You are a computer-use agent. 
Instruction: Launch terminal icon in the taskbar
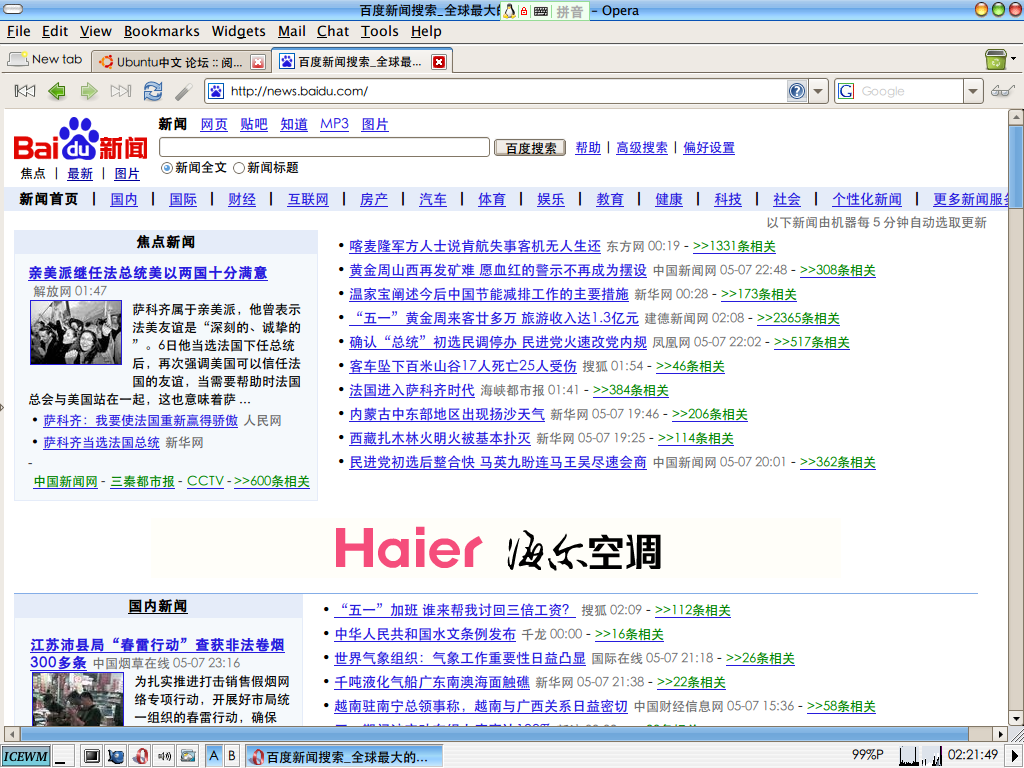(x=92, y=756)
